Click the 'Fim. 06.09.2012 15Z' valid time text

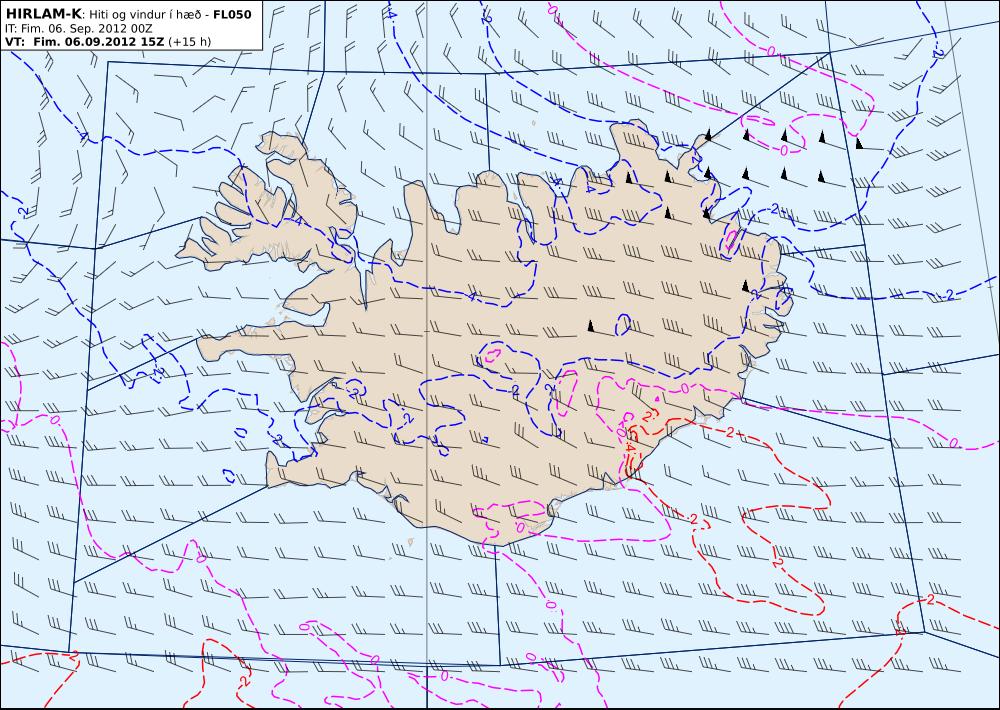coord(98,42)
